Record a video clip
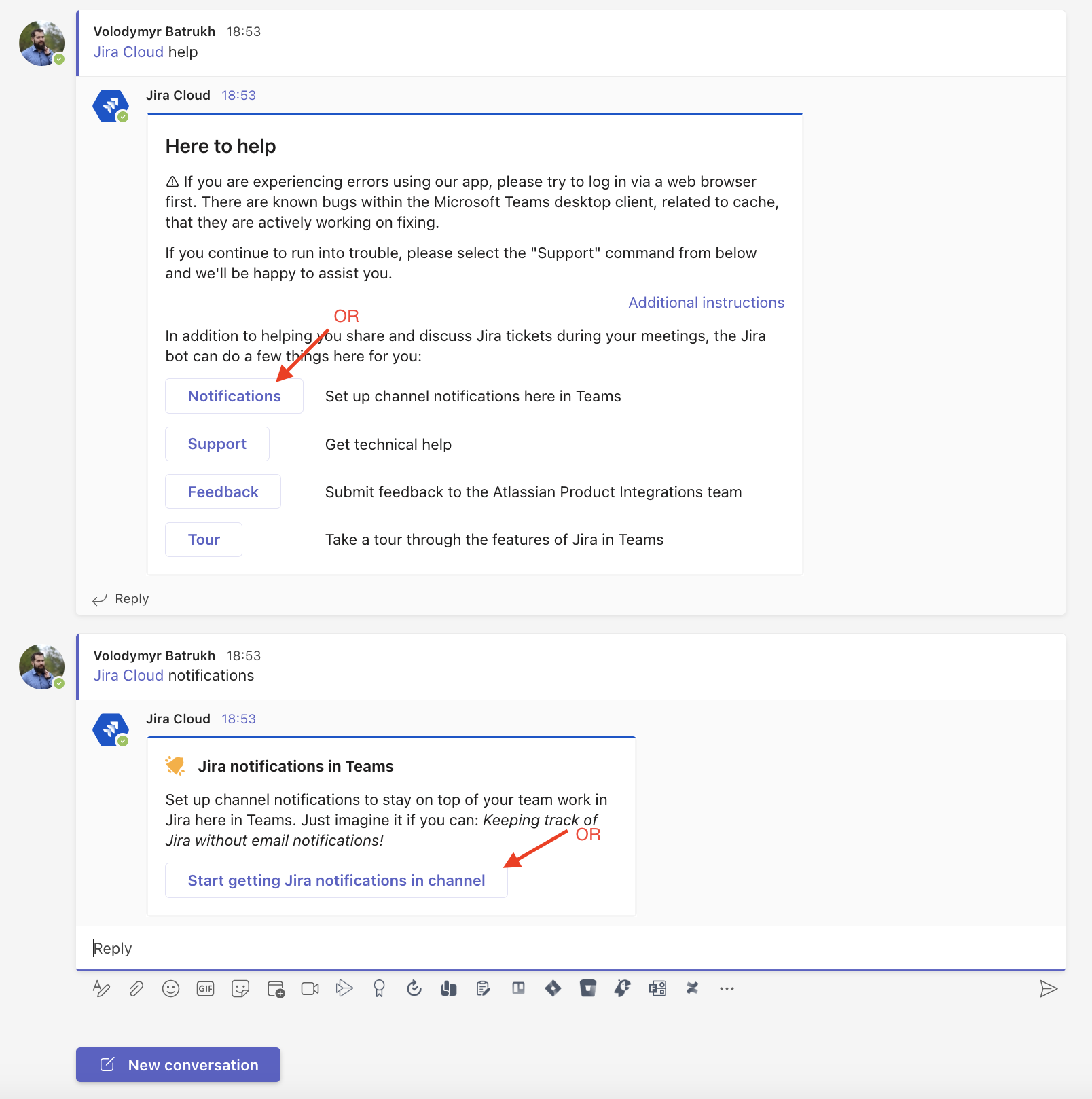The width and height of the screenshot is (1092, 1099). click(309, 988)
